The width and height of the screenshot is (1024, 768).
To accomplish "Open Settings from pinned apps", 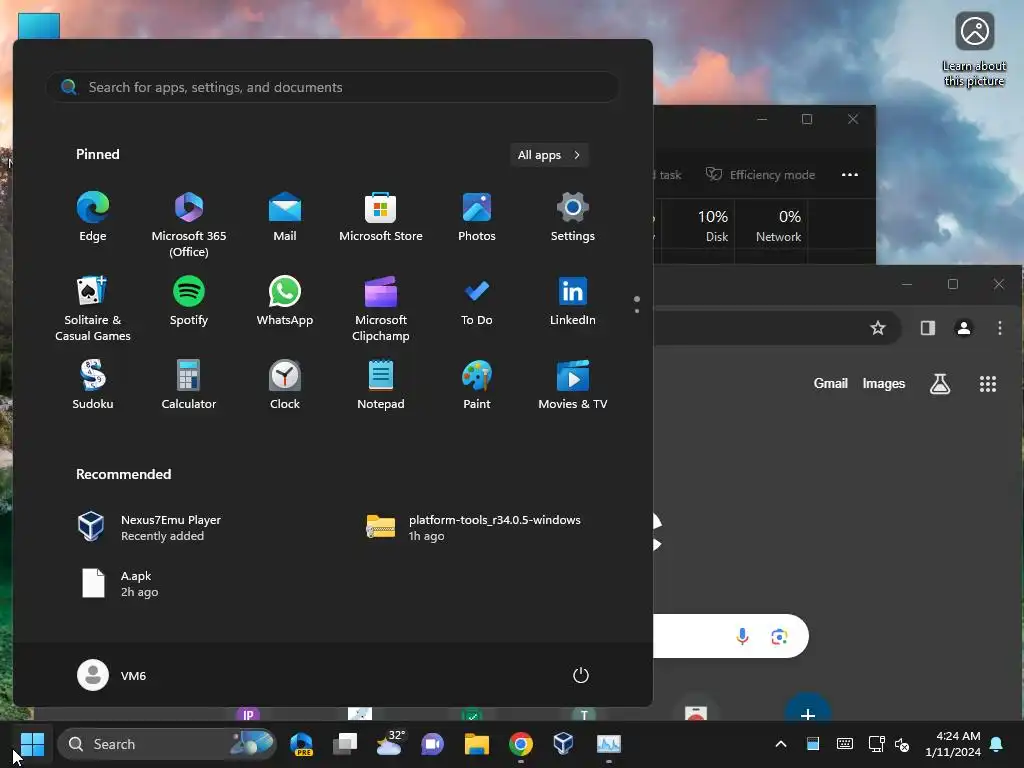I will [x=573, y=217].
